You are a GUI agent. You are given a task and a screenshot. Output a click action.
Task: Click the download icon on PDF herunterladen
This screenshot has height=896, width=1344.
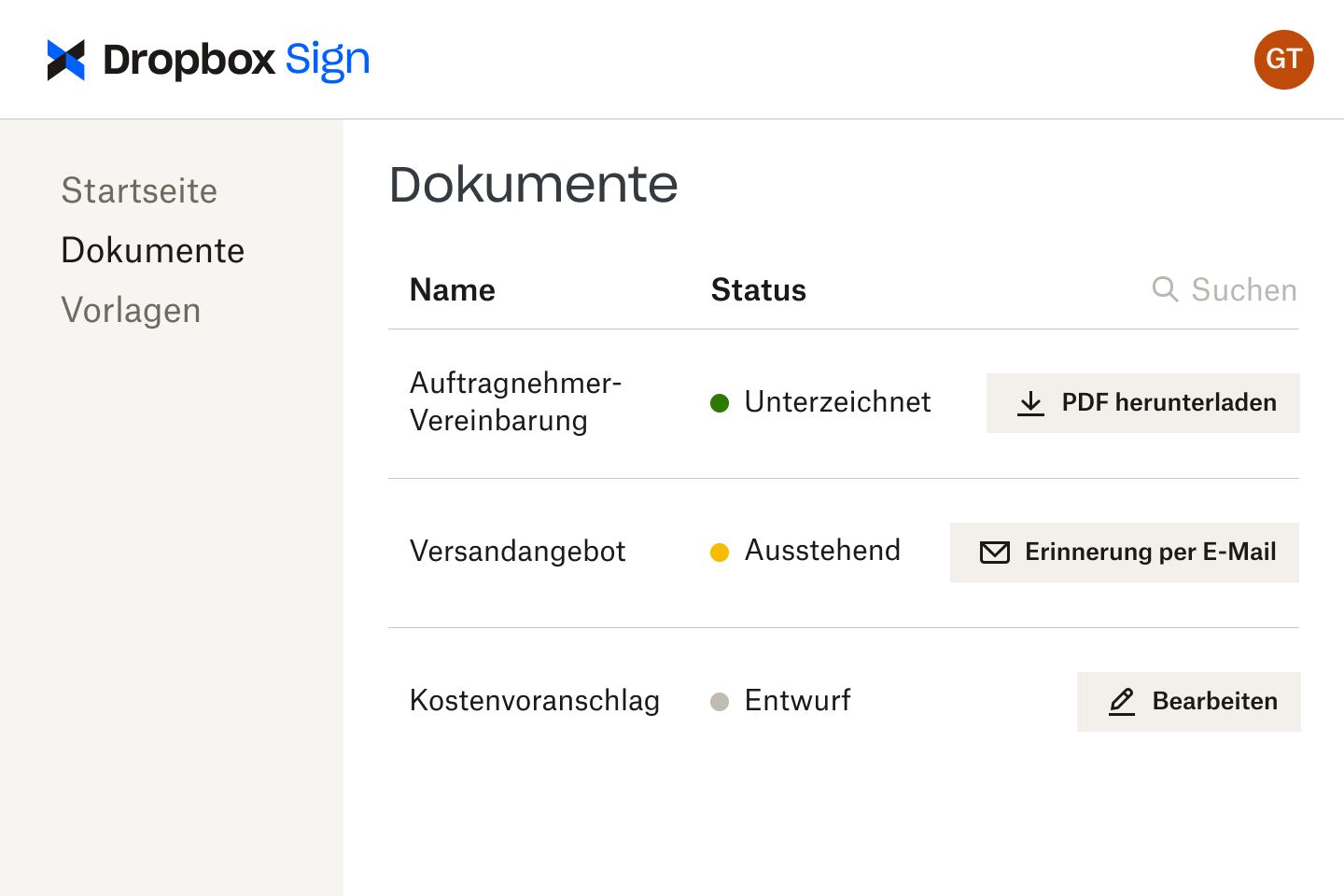tap(1030, 402)
